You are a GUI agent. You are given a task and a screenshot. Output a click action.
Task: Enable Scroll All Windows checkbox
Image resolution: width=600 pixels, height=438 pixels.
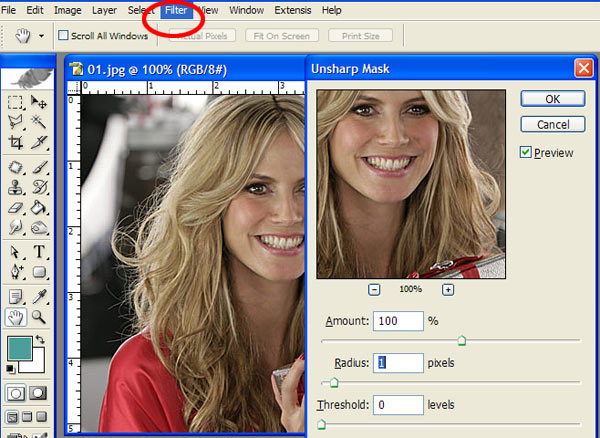[64, 36]
